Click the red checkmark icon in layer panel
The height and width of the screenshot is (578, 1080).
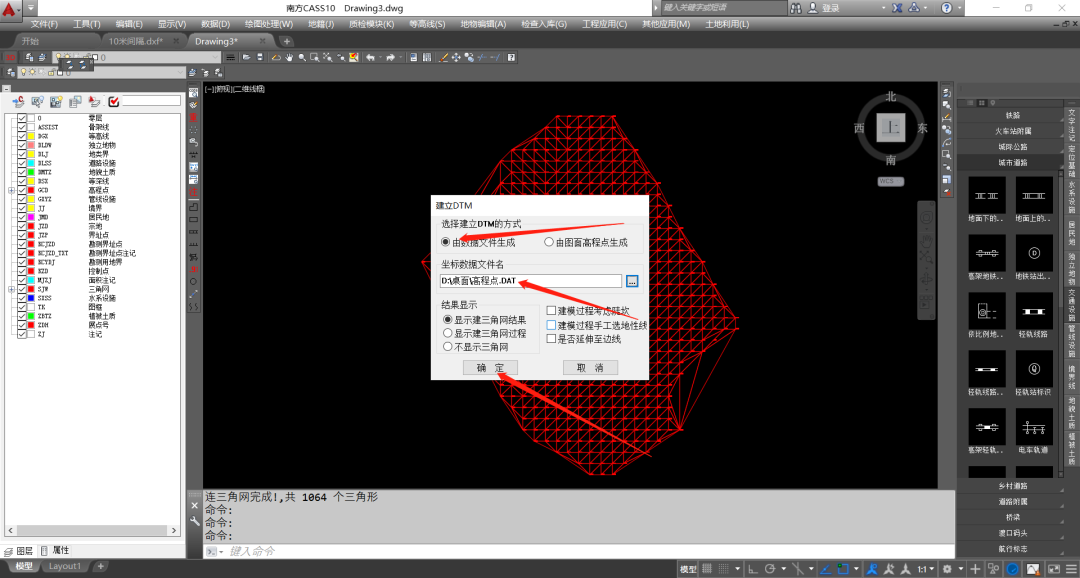pyautogui.click(x=114, y=101)
